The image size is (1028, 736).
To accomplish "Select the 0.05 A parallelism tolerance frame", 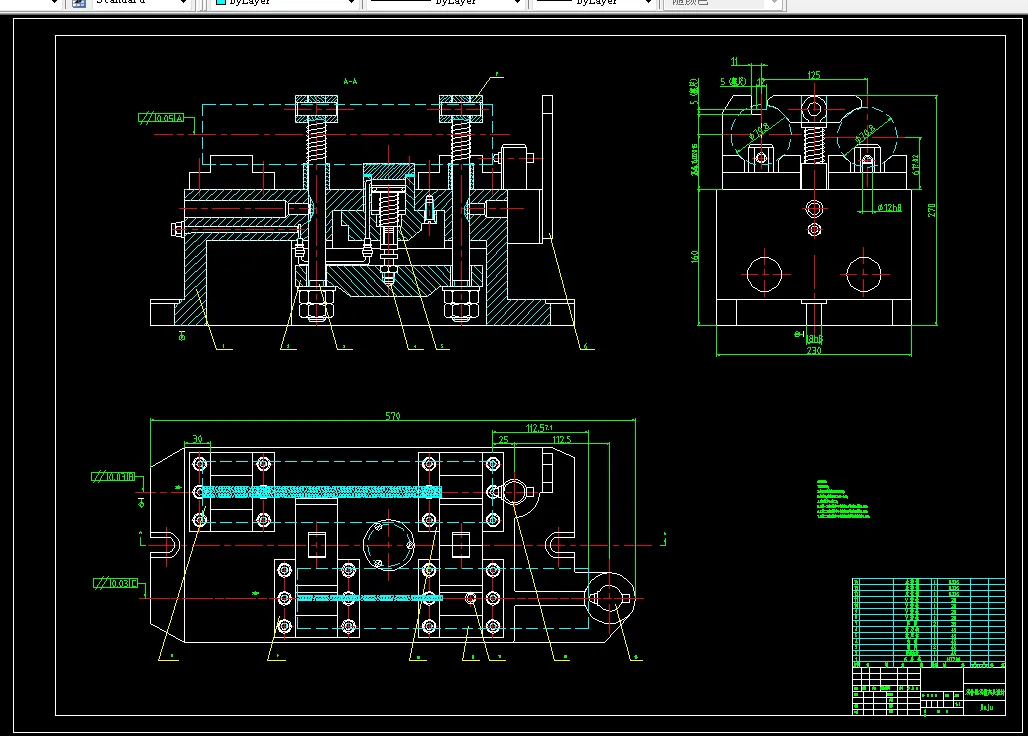I will coord(161,118).
